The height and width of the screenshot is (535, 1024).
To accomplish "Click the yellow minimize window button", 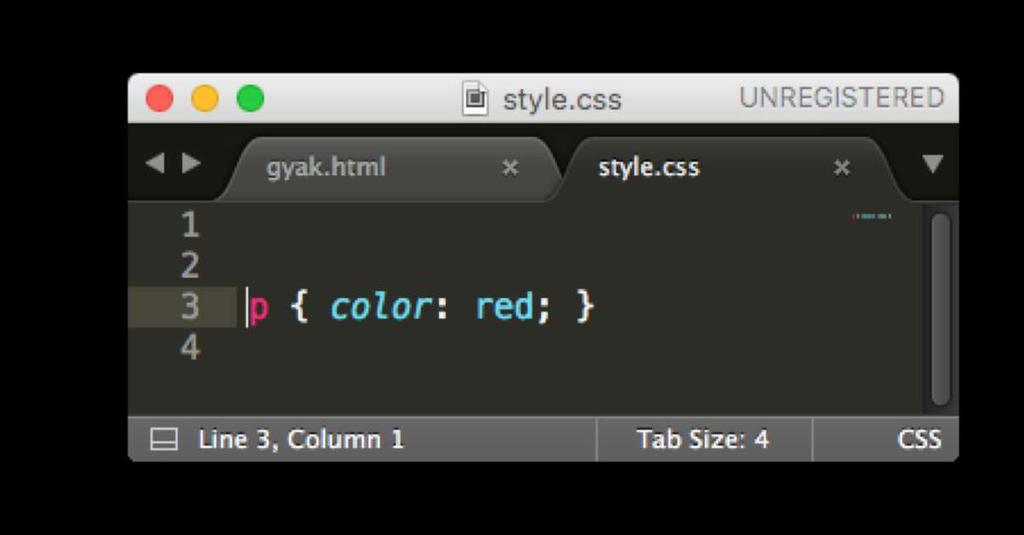I will pos(204,99).
